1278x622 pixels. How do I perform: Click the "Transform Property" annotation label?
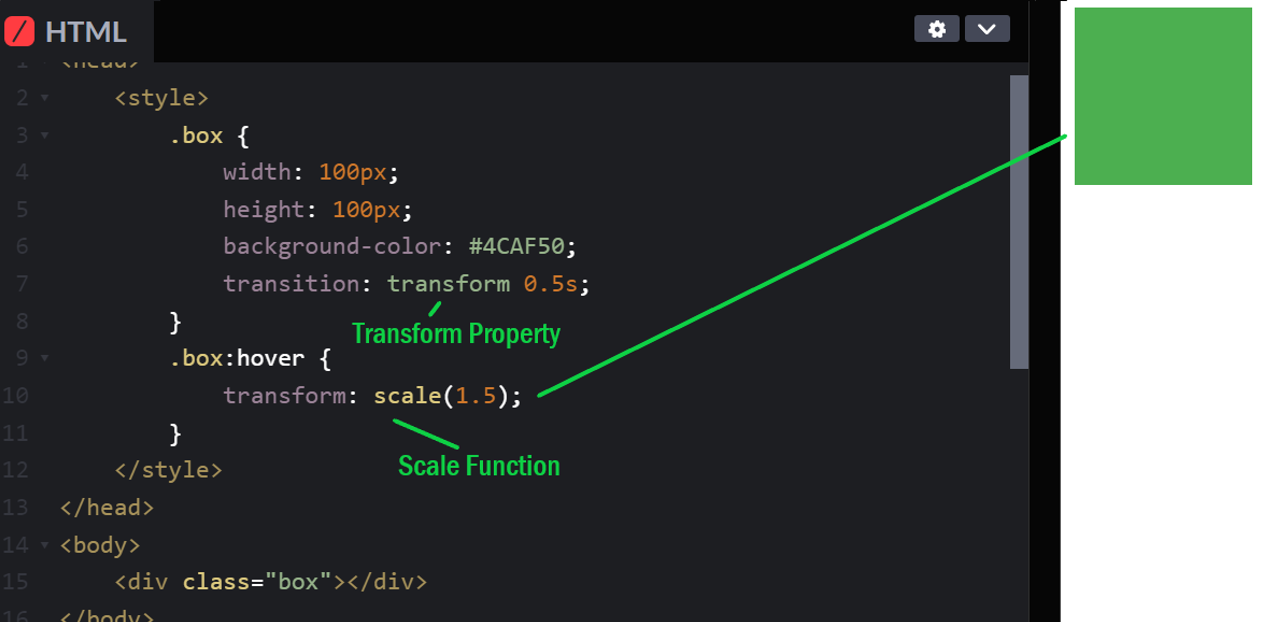(456, 334)
